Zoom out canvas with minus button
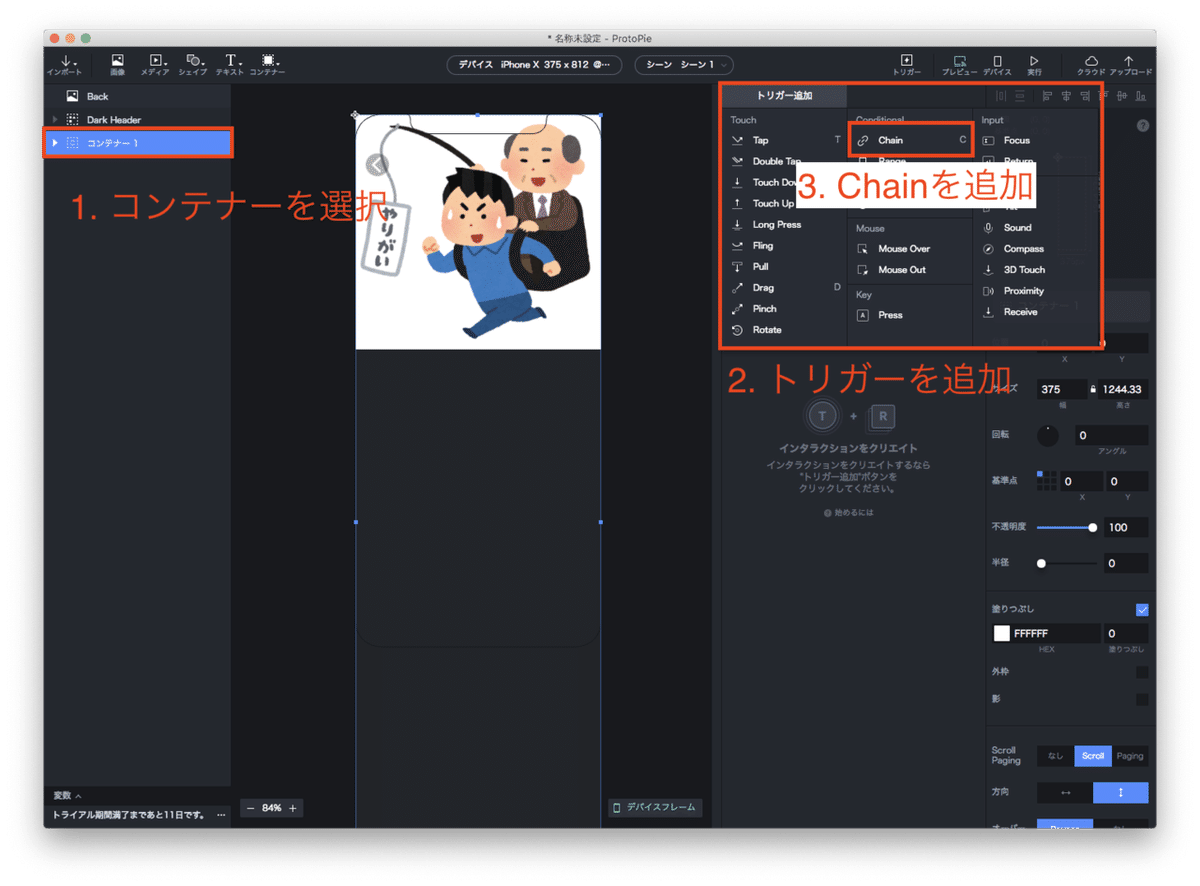This screenshot has height=886, width=1200. click(x=251, y=808)
